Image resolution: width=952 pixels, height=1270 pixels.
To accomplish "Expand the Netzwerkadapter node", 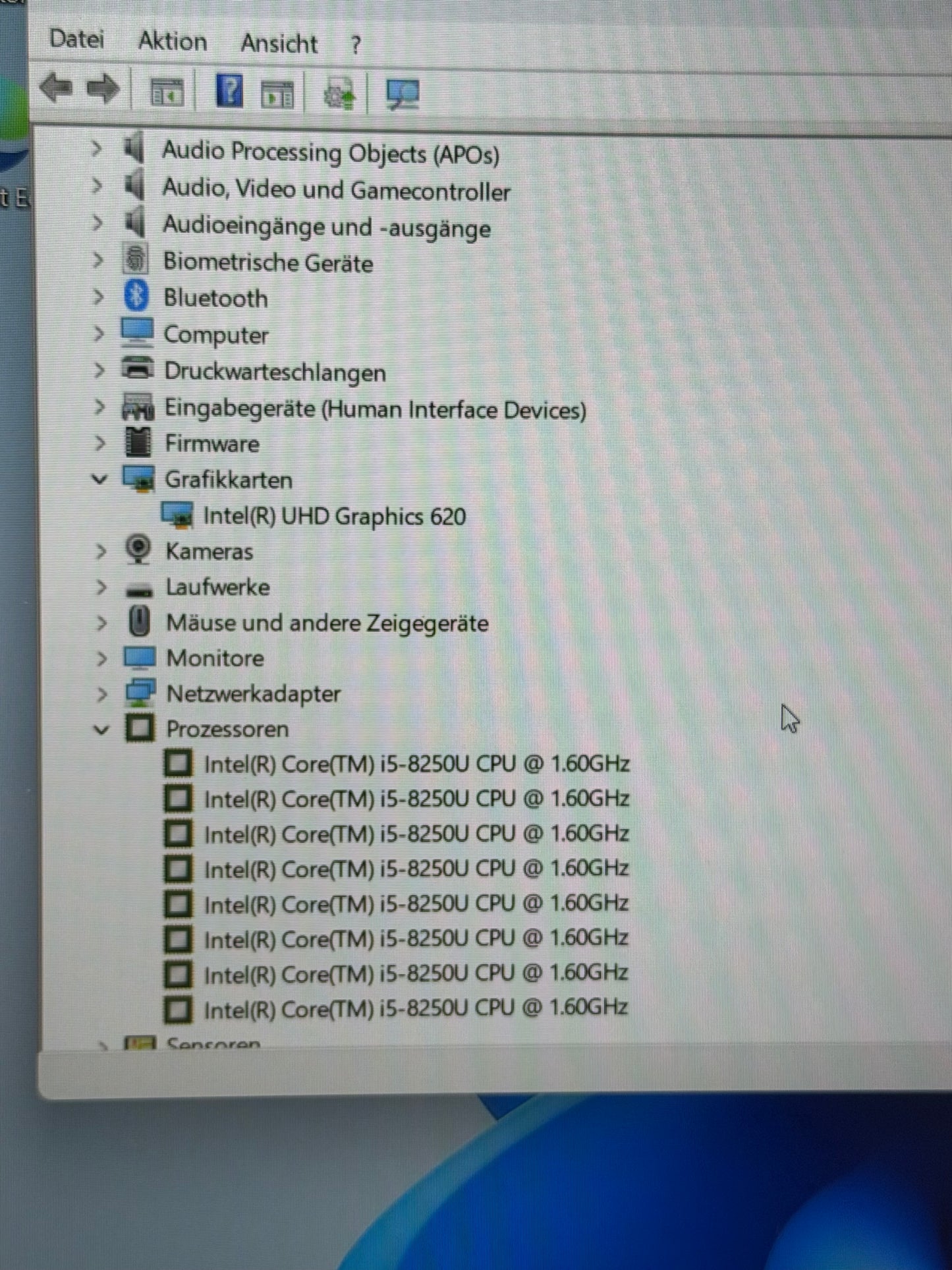I will click(102, 693).
